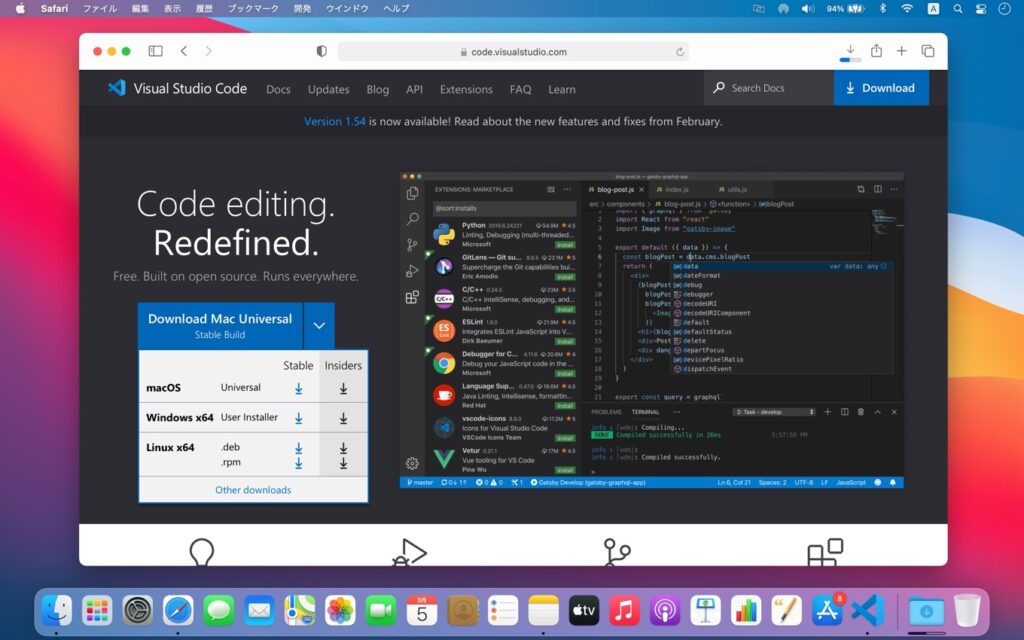Open Visual Studio Code from the Dock
Viewport: 1024px width, 640px height.
[867, 611]
